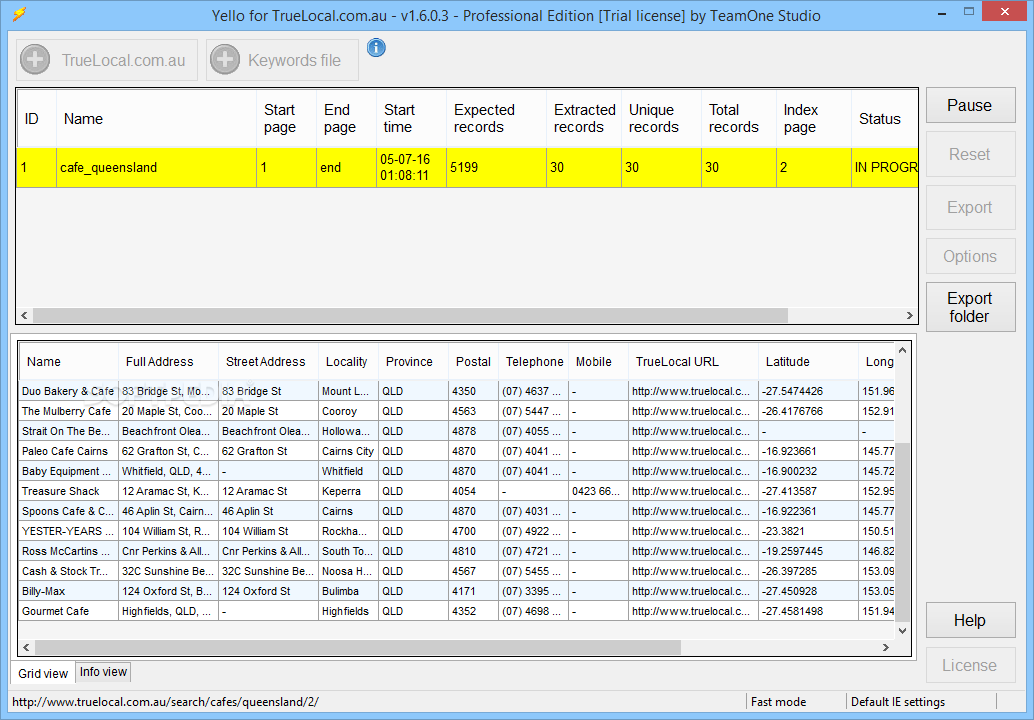Click the Telephone column header
1034x720 pixels.
click(533, 362)
